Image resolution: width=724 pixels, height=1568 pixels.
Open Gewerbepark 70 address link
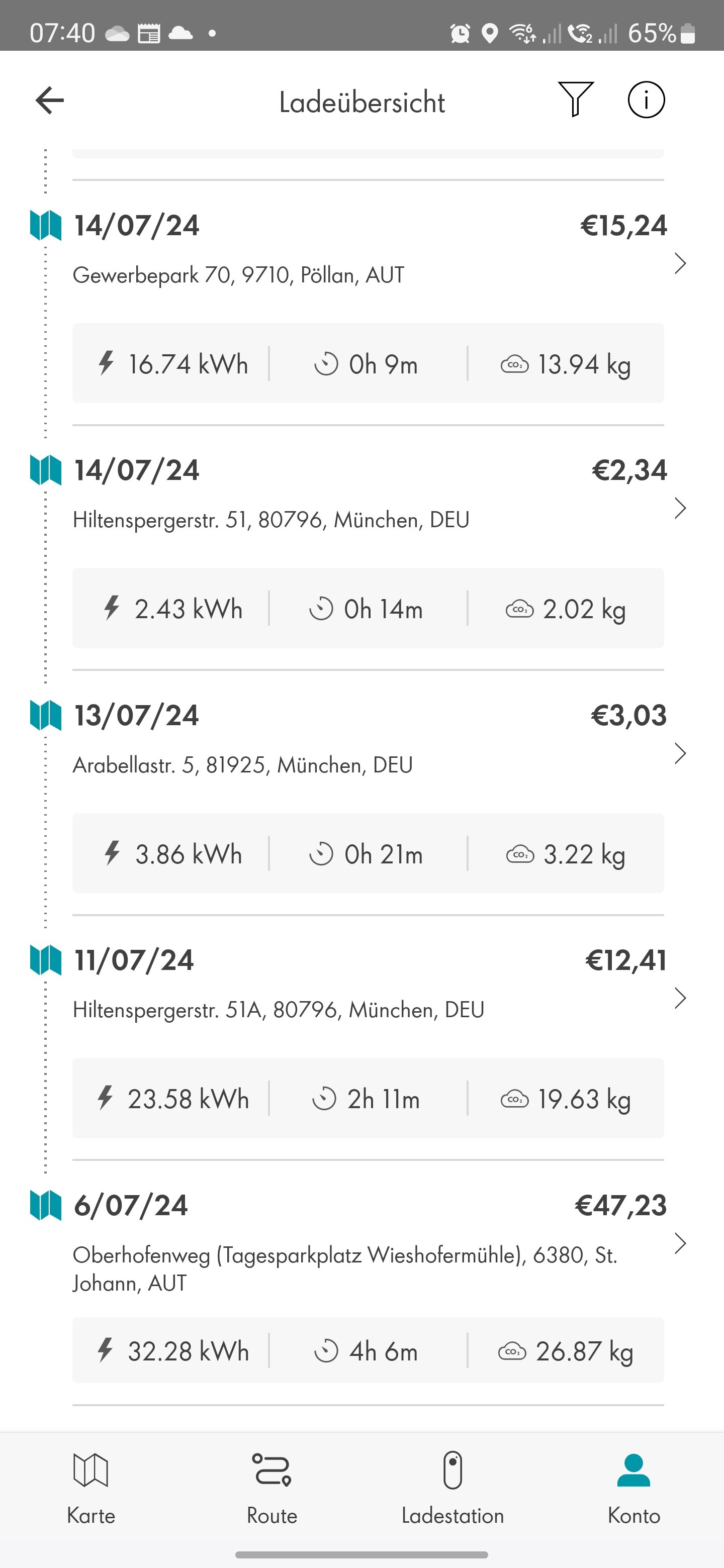[x=238, y=275]
